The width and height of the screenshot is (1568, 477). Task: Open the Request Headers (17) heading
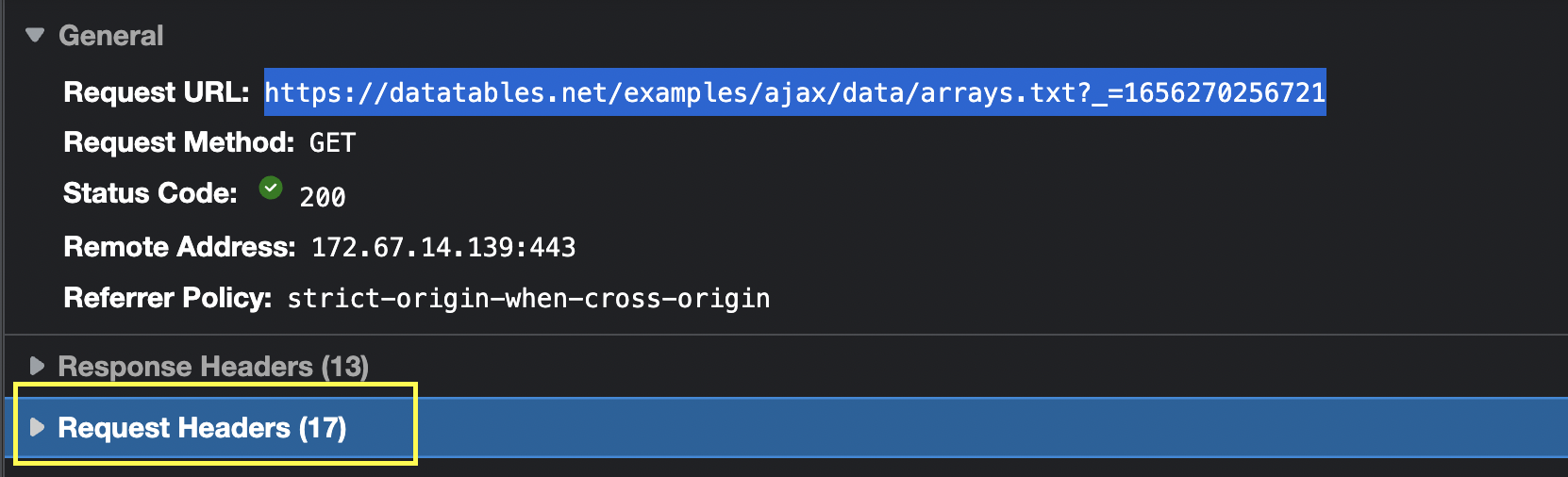(202, 428)
